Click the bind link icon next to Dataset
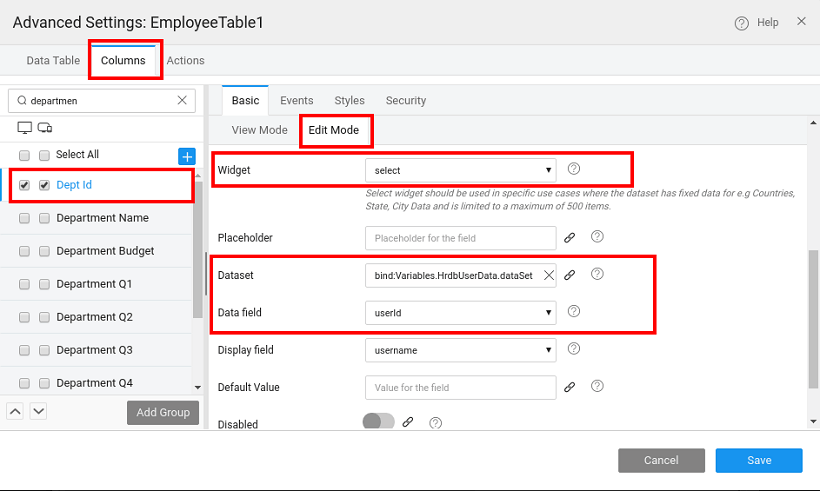820x491 pixels. [570, 275]
